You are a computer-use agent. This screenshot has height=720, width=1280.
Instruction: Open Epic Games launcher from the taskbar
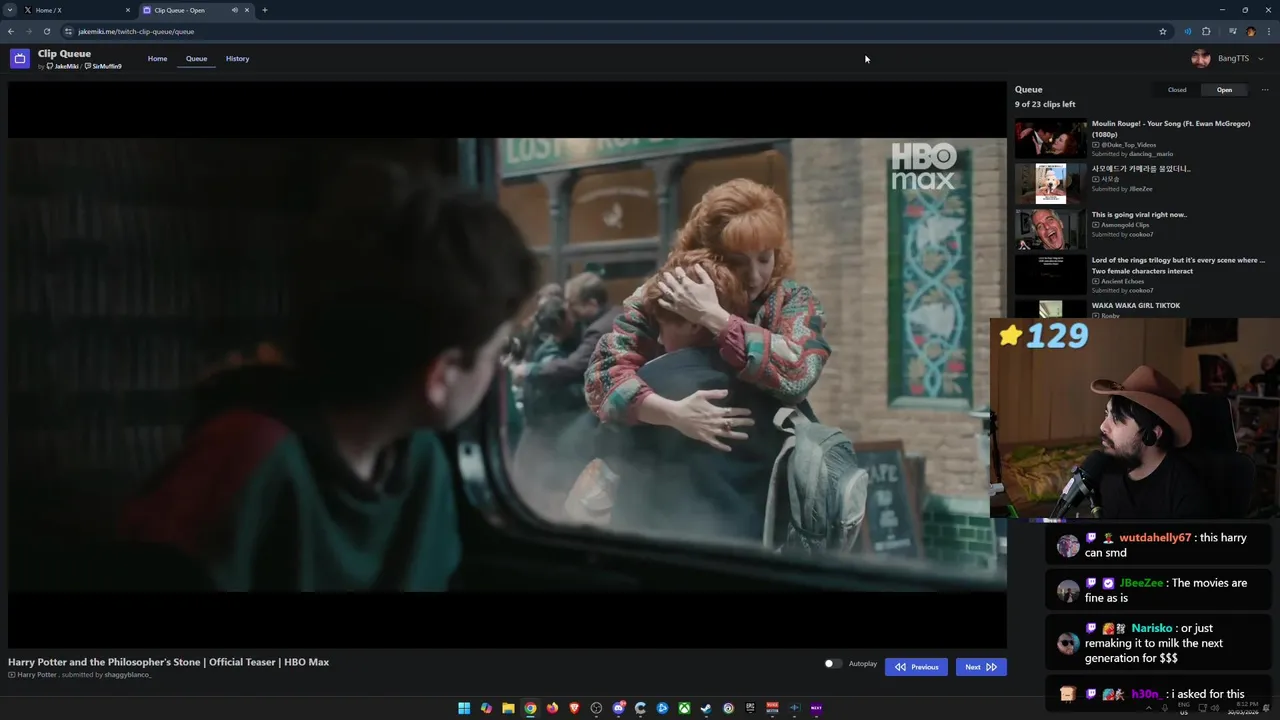750,708
